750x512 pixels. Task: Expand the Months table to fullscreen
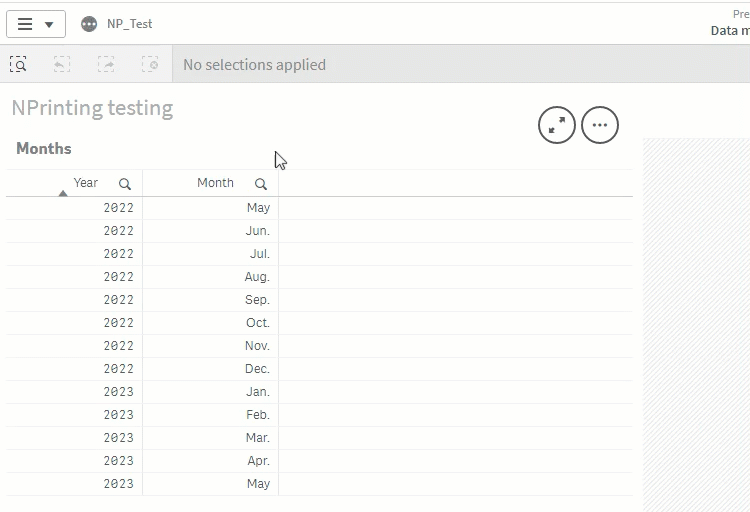click(557, 125)
